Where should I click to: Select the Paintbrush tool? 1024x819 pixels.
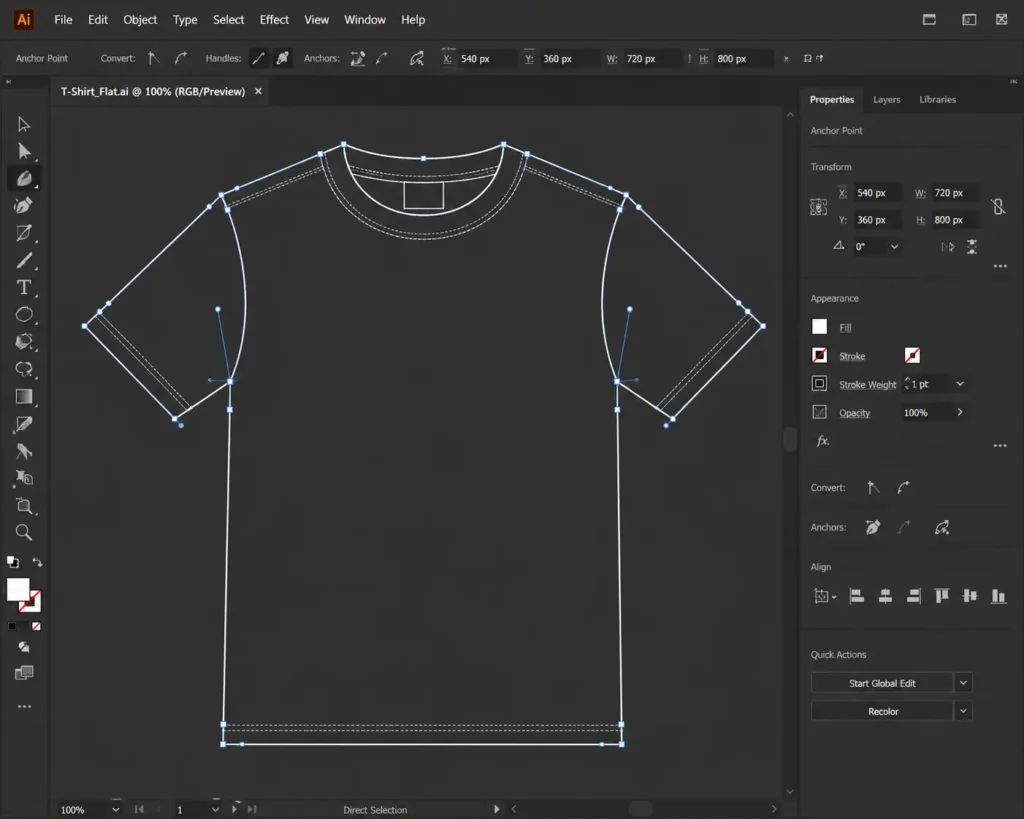point(24,261)
